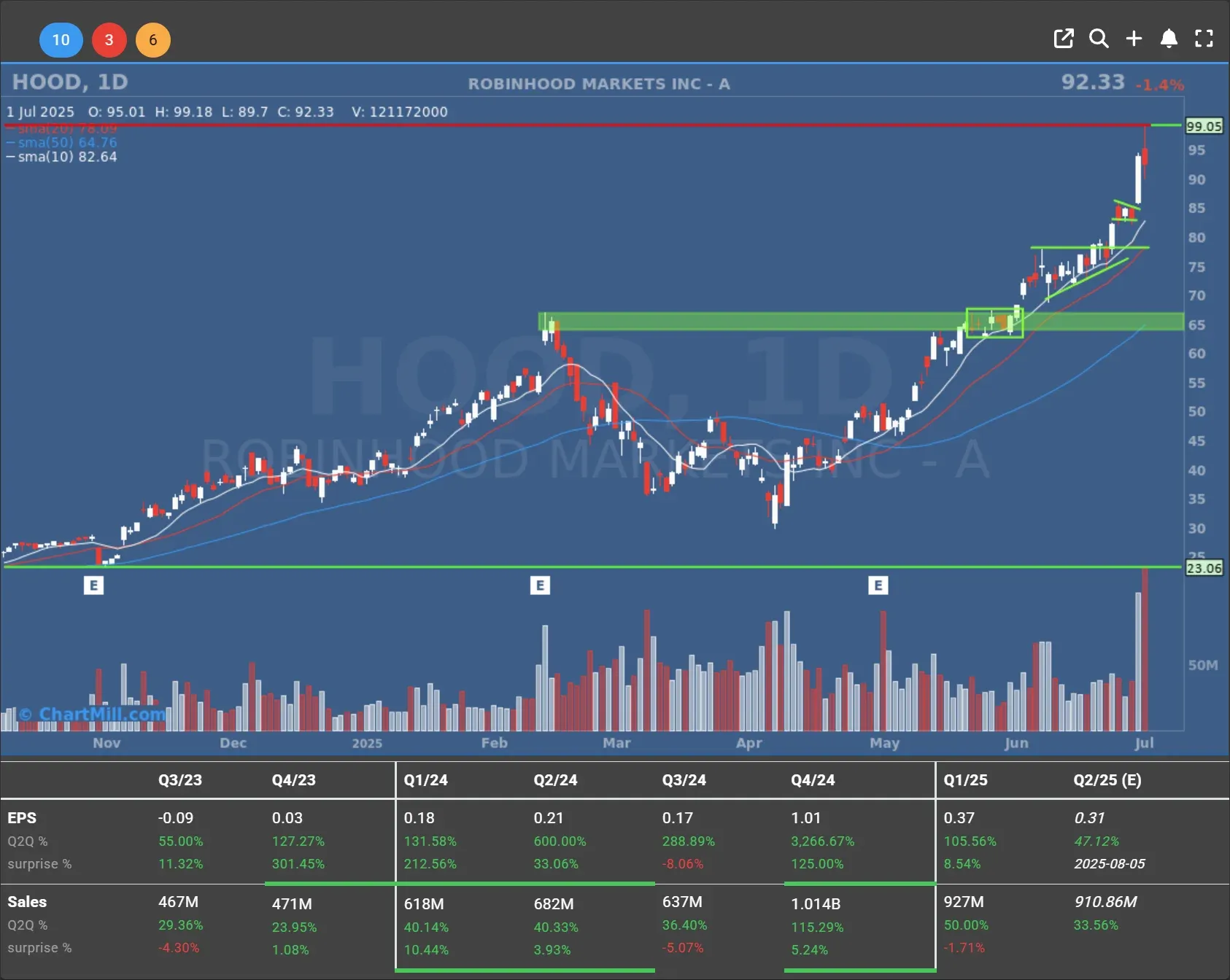Click the 2025 label on time axis
This screenshot has height=980, width=1230.
(x=367, y=743)
